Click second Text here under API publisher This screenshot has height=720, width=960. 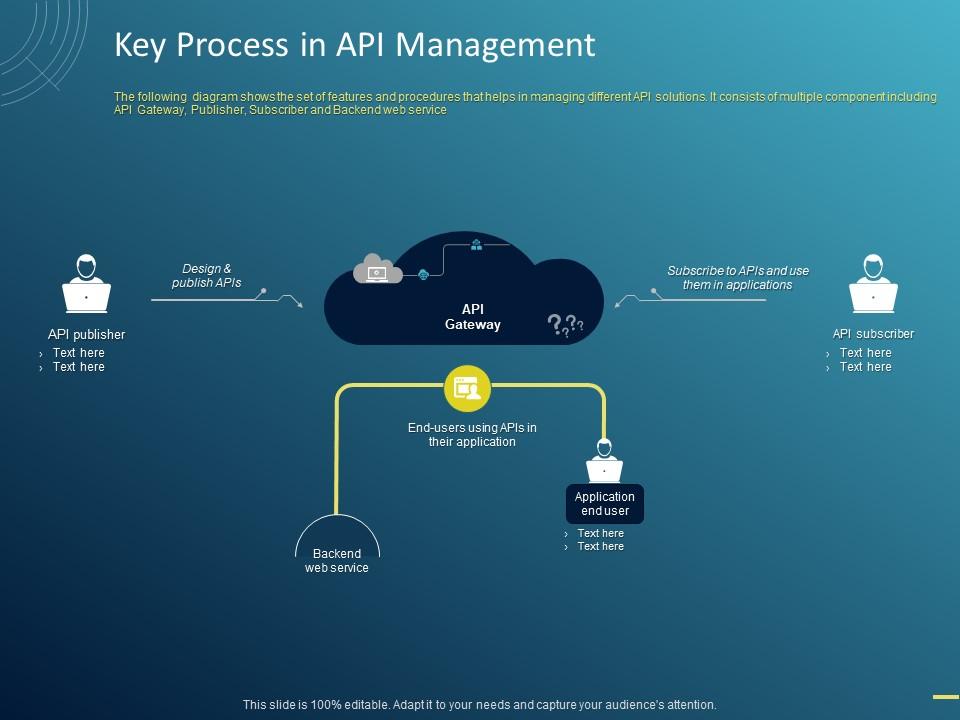click(78, 367)
